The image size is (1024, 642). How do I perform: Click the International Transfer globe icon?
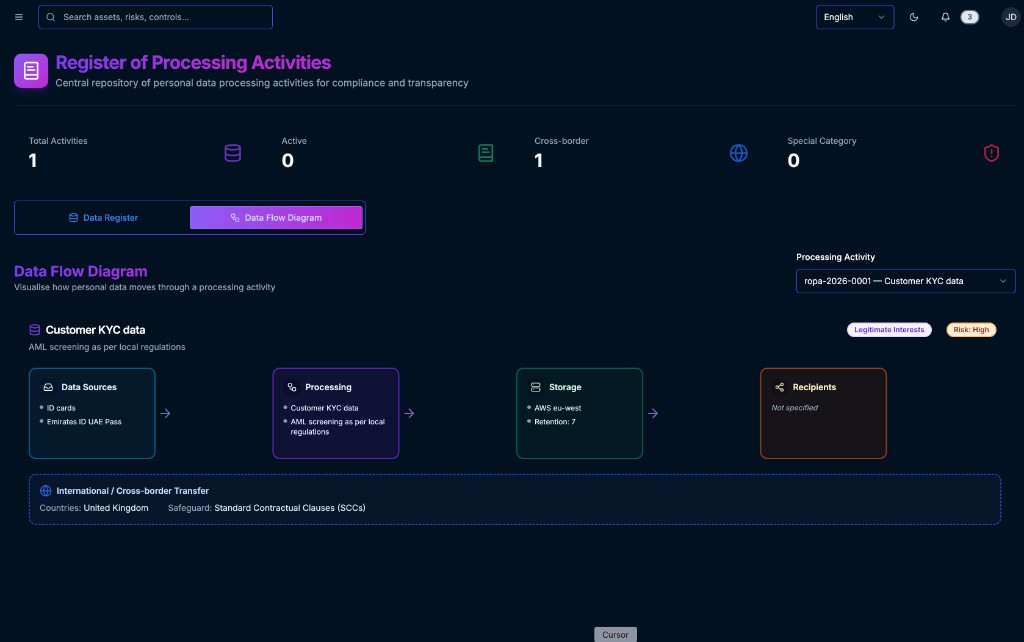[46, 490]
